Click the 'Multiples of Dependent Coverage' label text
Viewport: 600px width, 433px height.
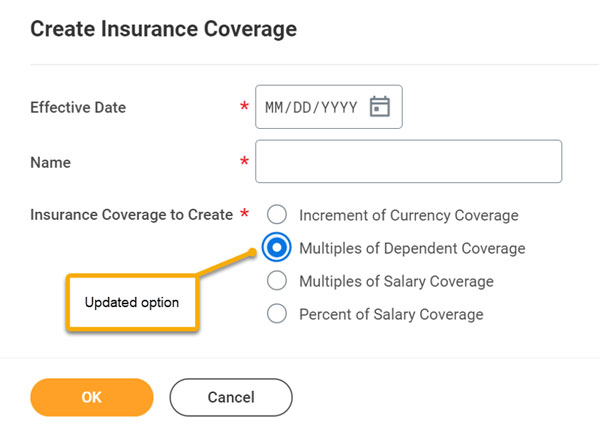(x=412, y=248)
